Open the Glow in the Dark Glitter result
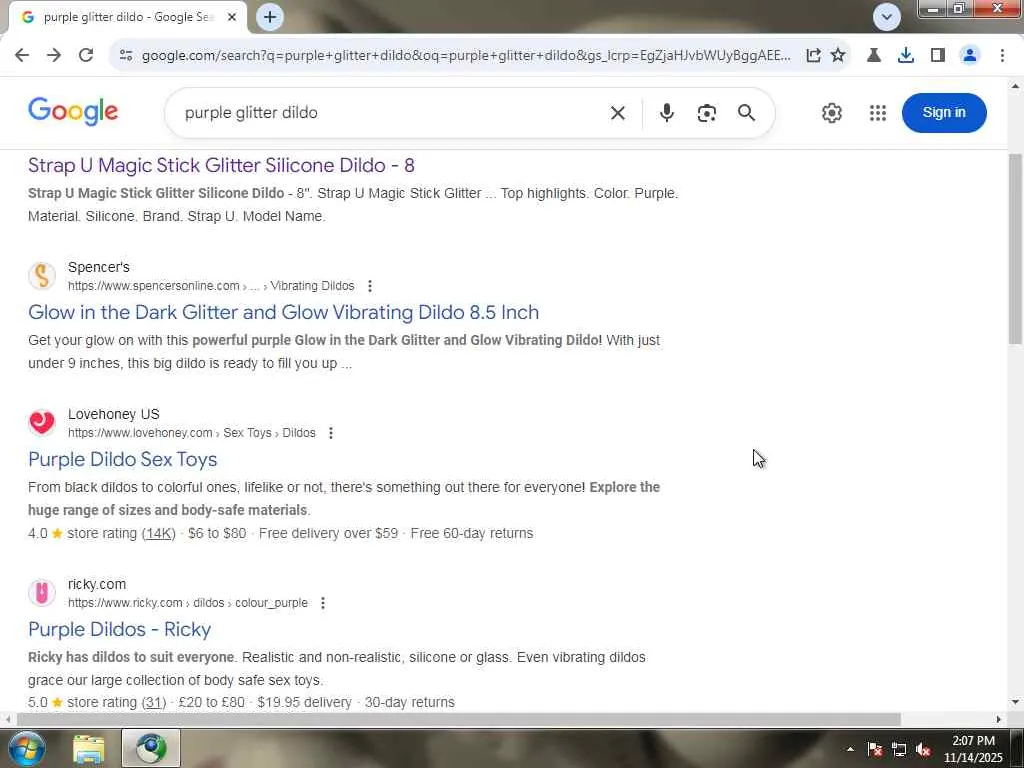 click(x=283, y=312)
